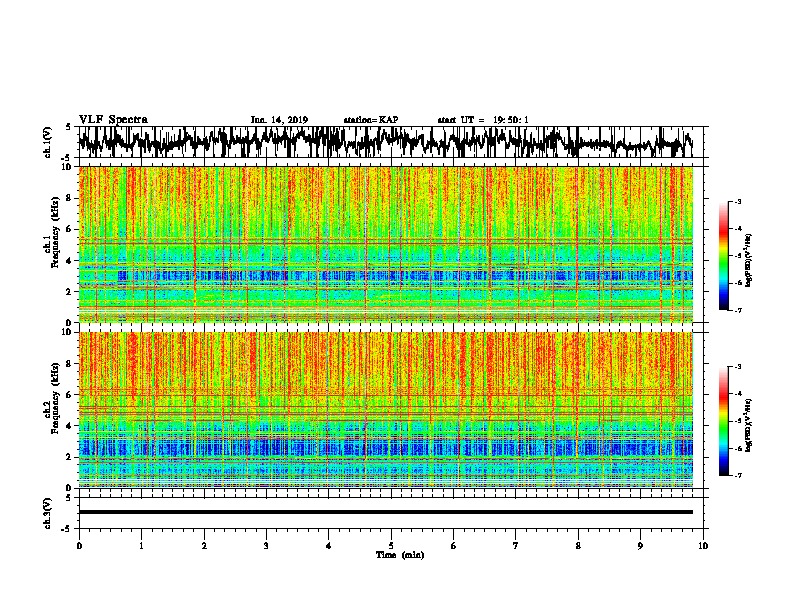Click the "7" tick label on the time axis
Screen dimensions: 792x612
(516, 546)
